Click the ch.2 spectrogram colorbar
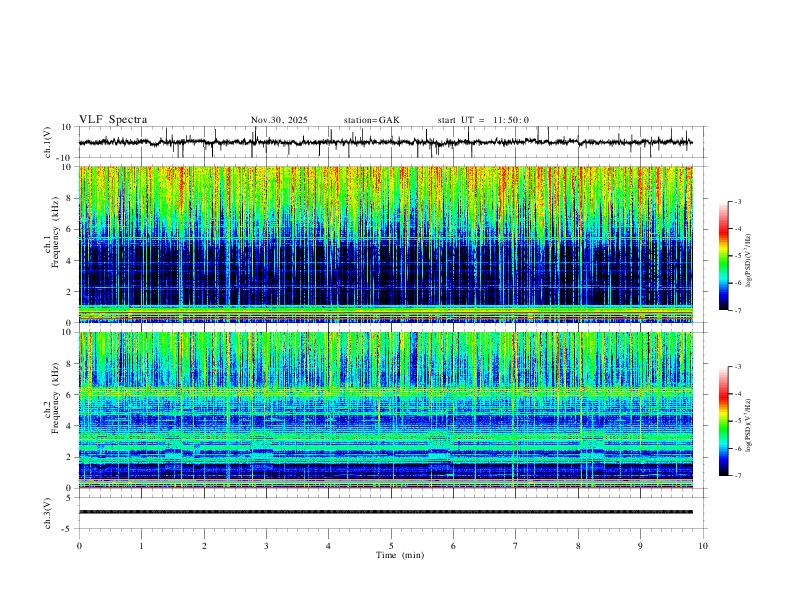792x612 pixels. point(724,421)
